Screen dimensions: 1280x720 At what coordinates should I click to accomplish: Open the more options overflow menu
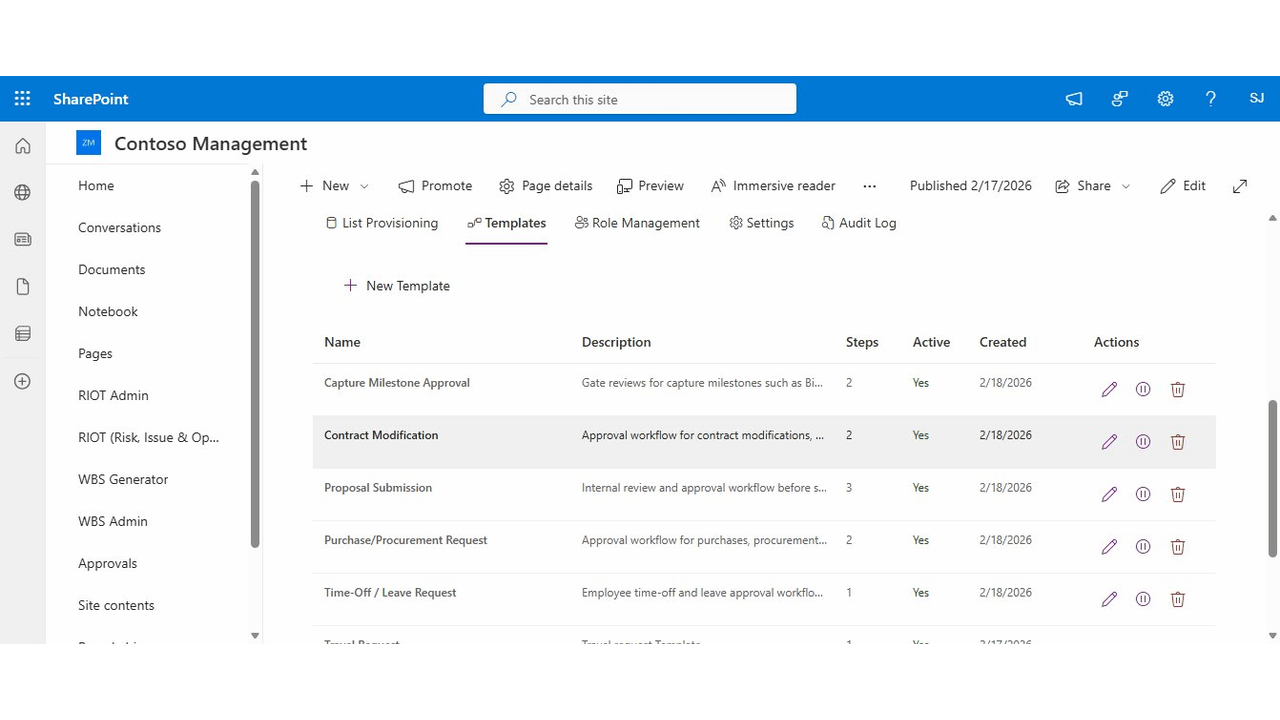869,185
